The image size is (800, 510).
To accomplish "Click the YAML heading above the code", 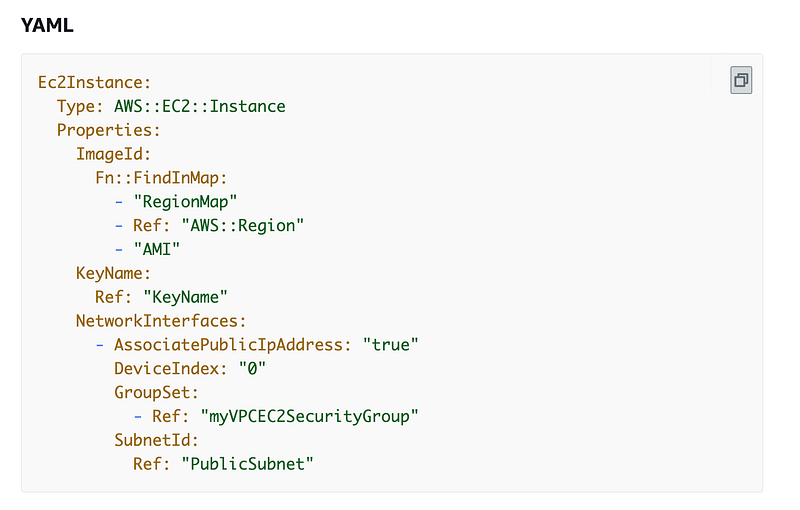I will coord(47,26).
